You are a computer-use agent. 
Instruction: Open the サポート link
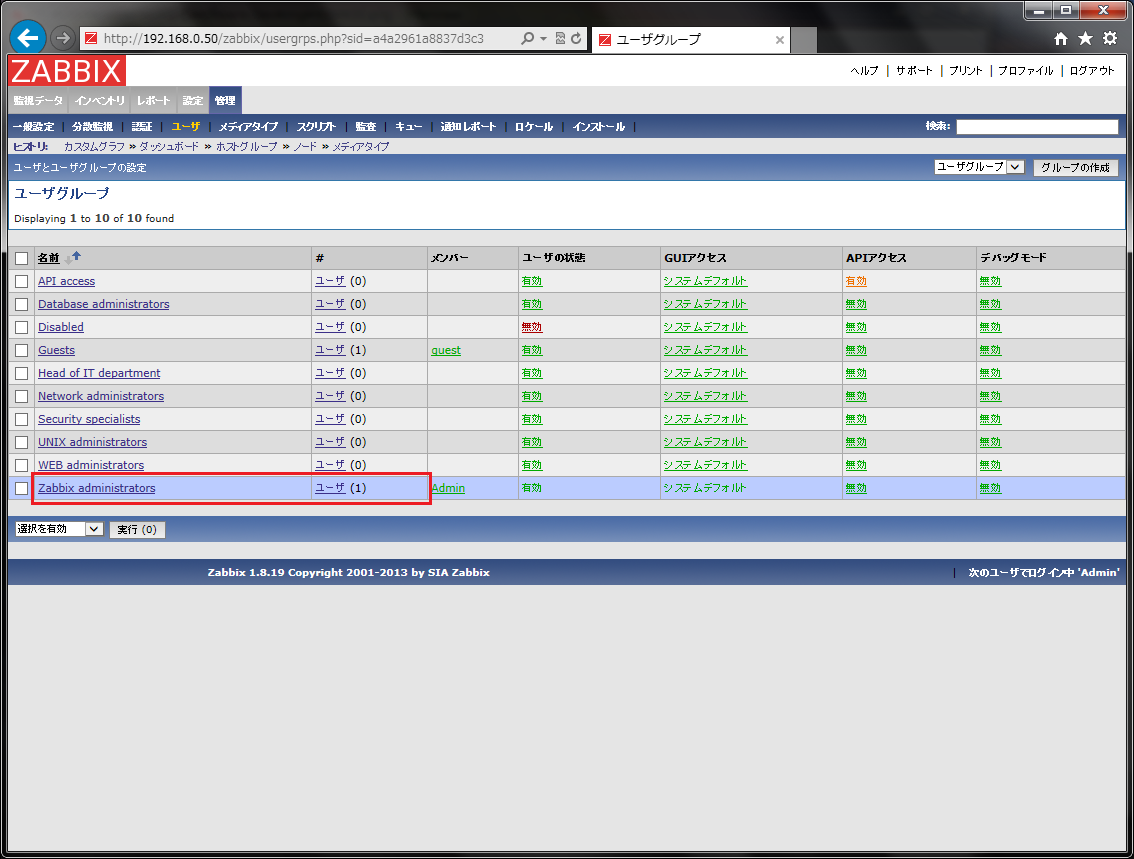tap(914, 70)
